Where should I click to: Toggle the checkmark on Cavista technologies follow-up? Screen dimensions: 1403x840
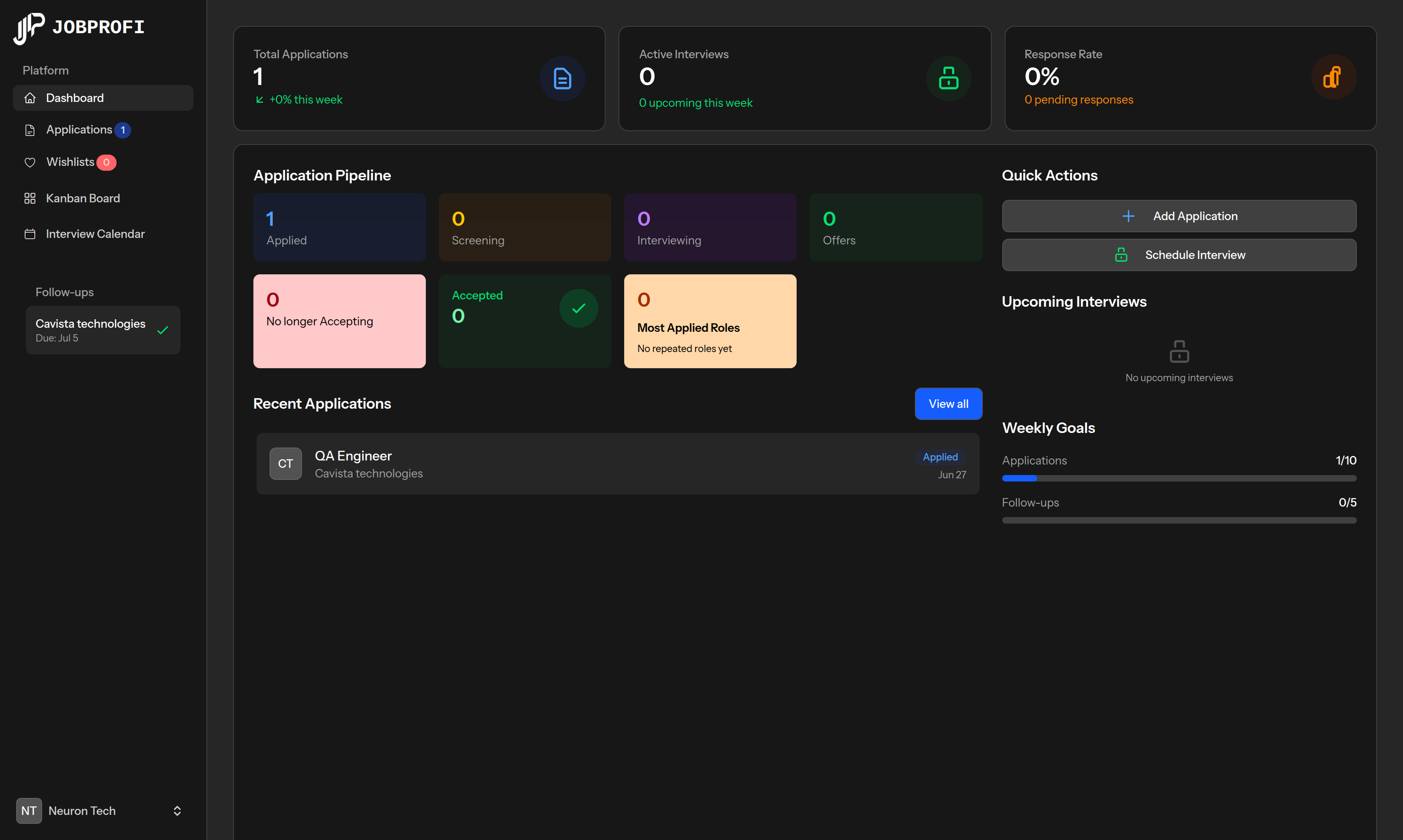click(163, 329)
